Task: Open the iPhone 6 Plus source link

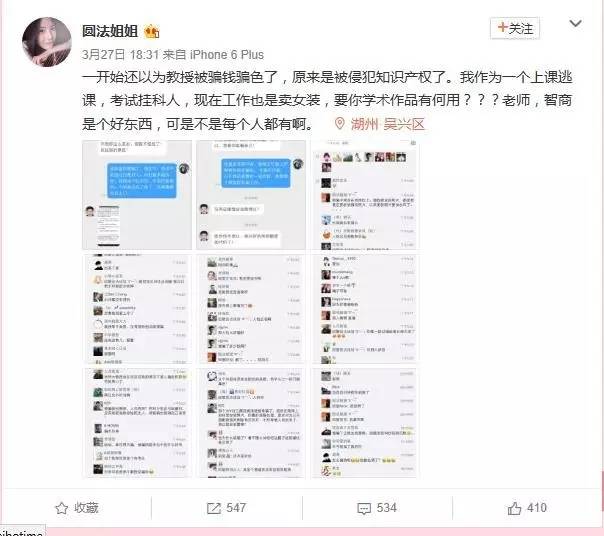Action: tap(227, 55)
